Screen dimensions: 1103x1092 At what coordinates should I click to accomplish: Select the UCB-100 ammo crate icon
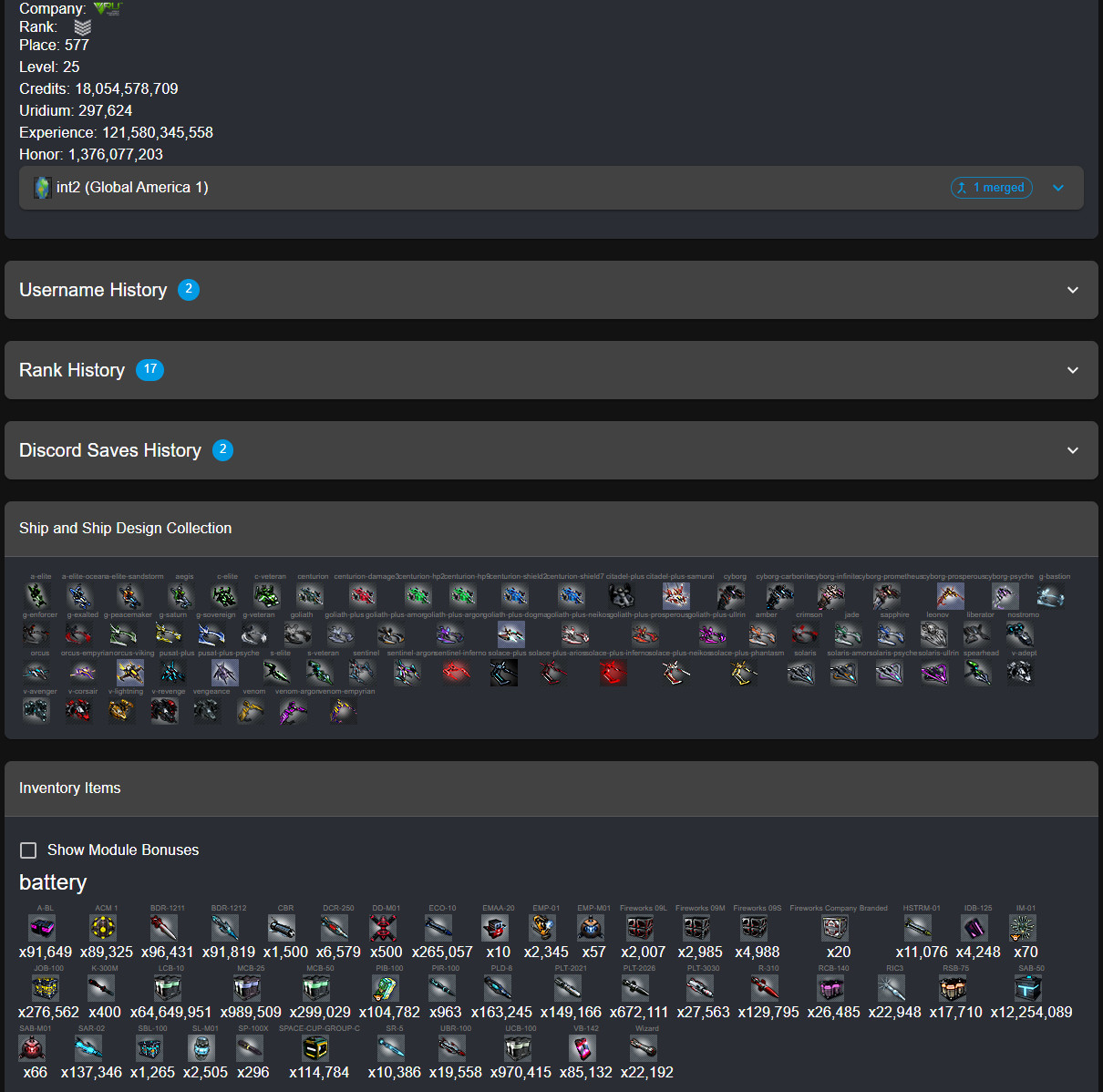coord(518,1048)
